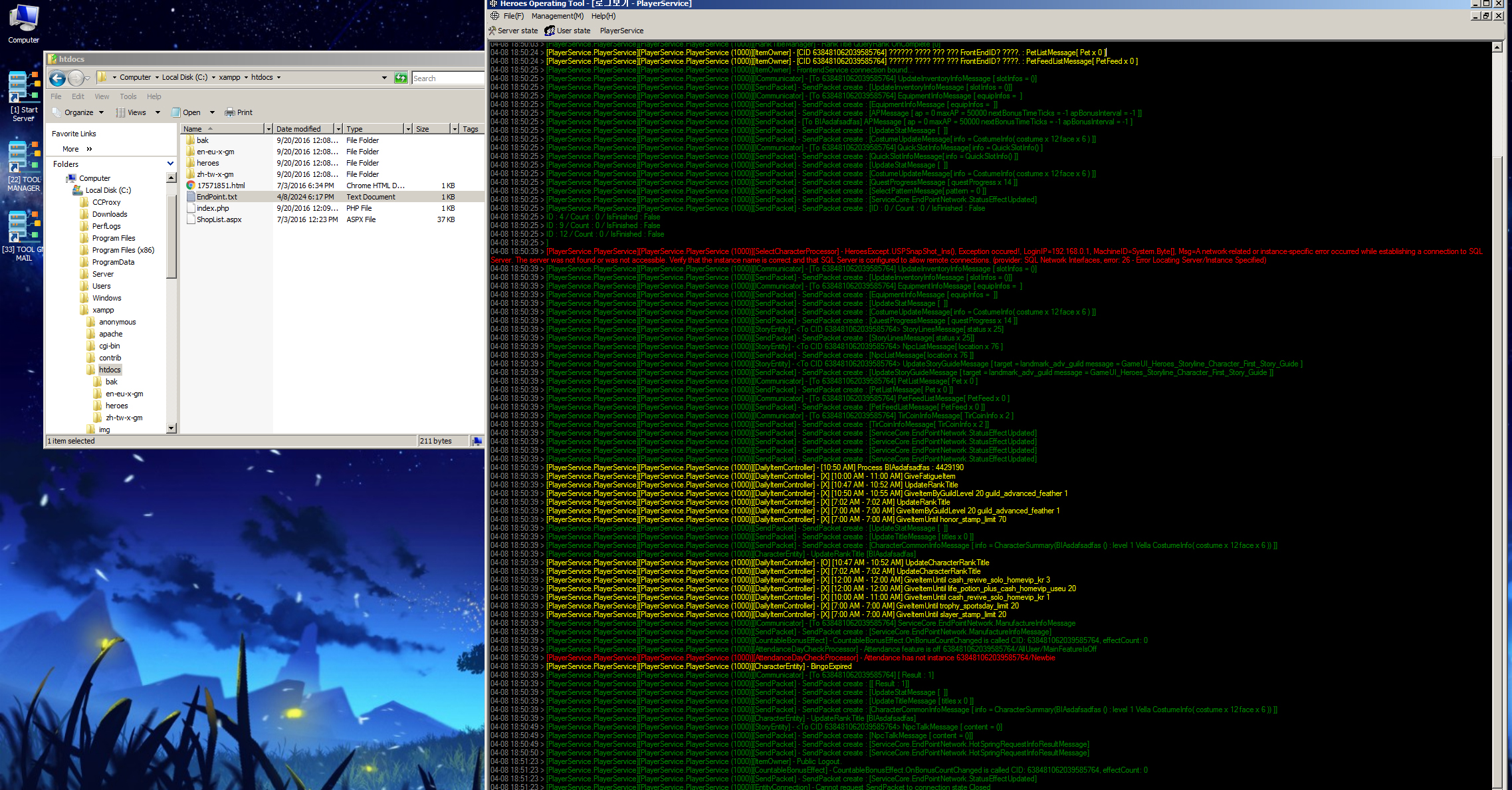
Task: Click the log window scroll-up arrow
Action: click(1497, 47)
